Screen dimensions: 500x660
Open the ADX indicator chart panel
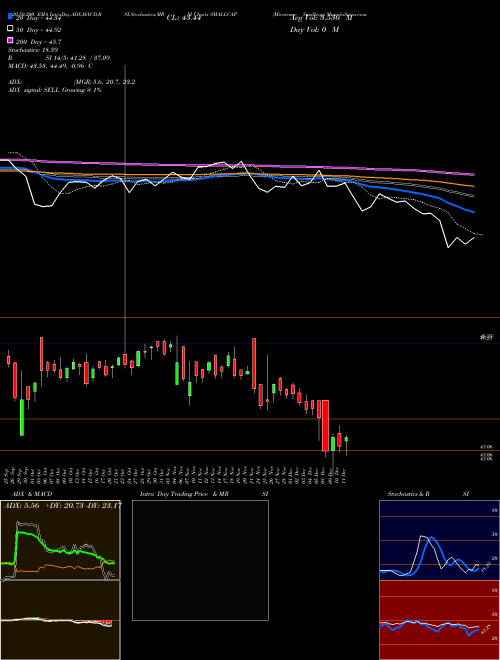(60, 540)
